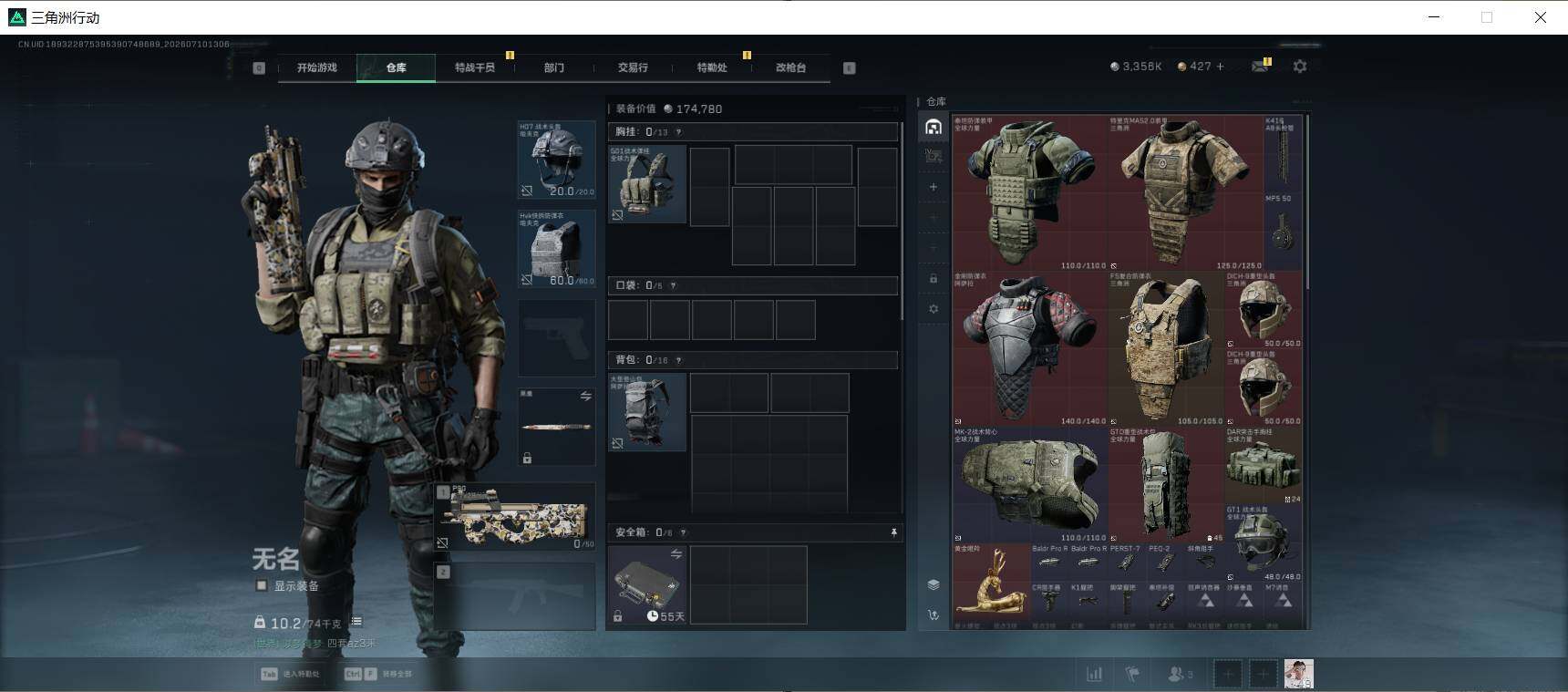This screenshot has width=1568, height=692.
Task: Open the friends list icon showing 3
Action: click(1180, 674)
